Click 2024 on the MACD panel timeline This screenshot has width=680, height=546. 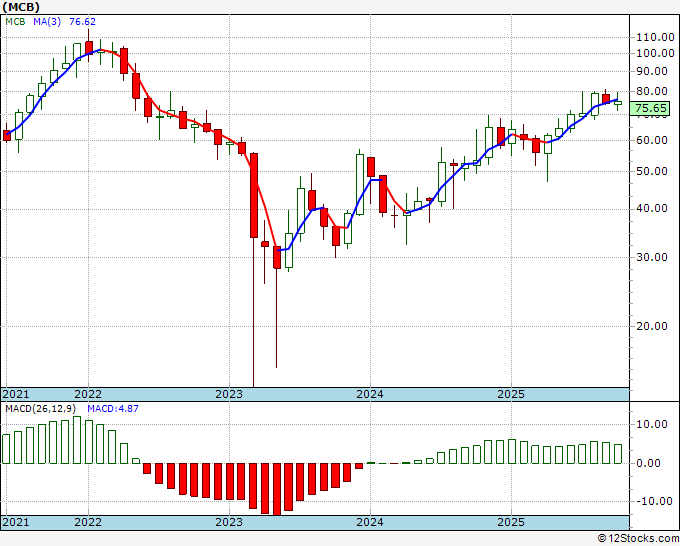point(370,522)
